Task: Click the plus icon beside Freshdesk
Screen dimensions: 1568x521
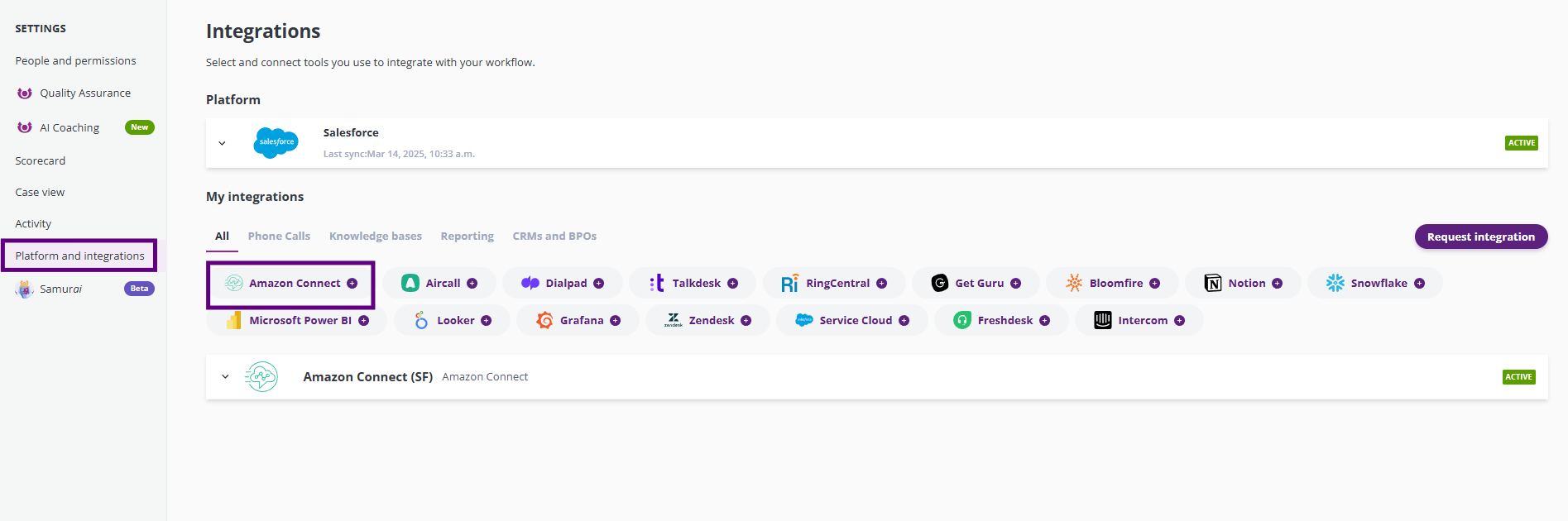Action: point(1044,321)
